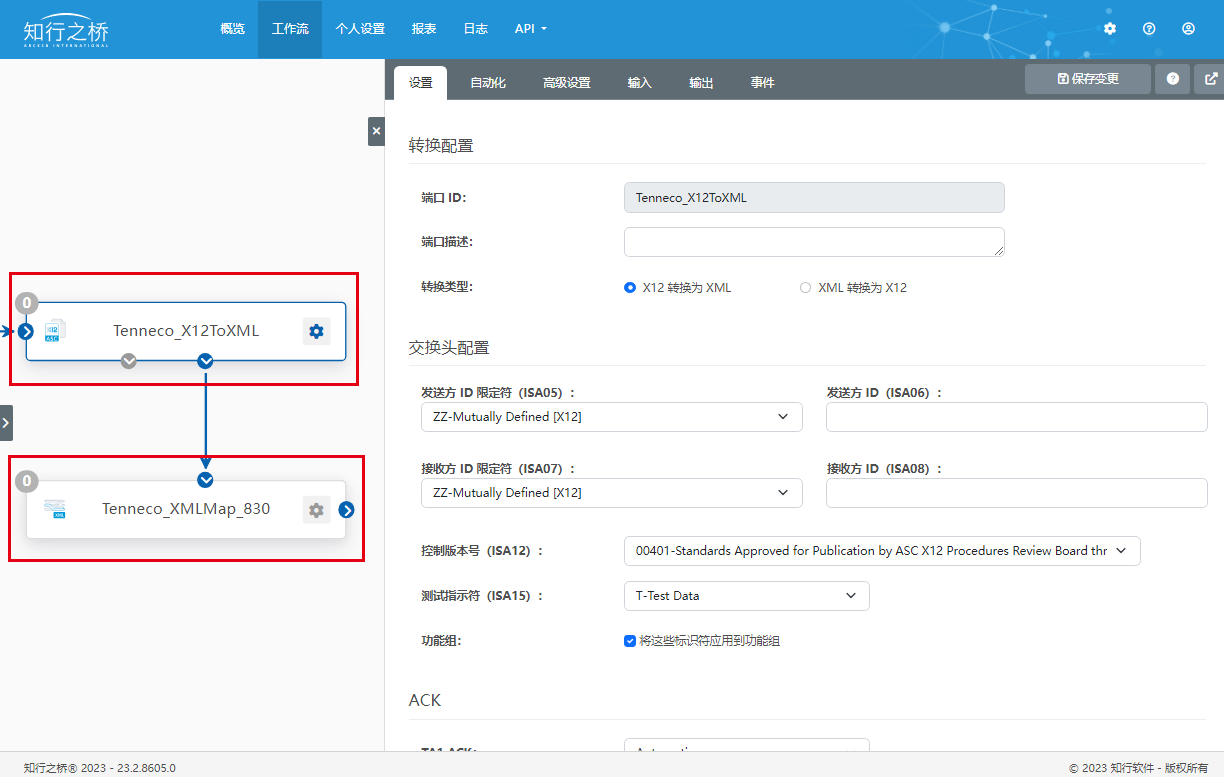
Task: Open the 报表 menu in the navbar
Action: click(x=424, y=29)
